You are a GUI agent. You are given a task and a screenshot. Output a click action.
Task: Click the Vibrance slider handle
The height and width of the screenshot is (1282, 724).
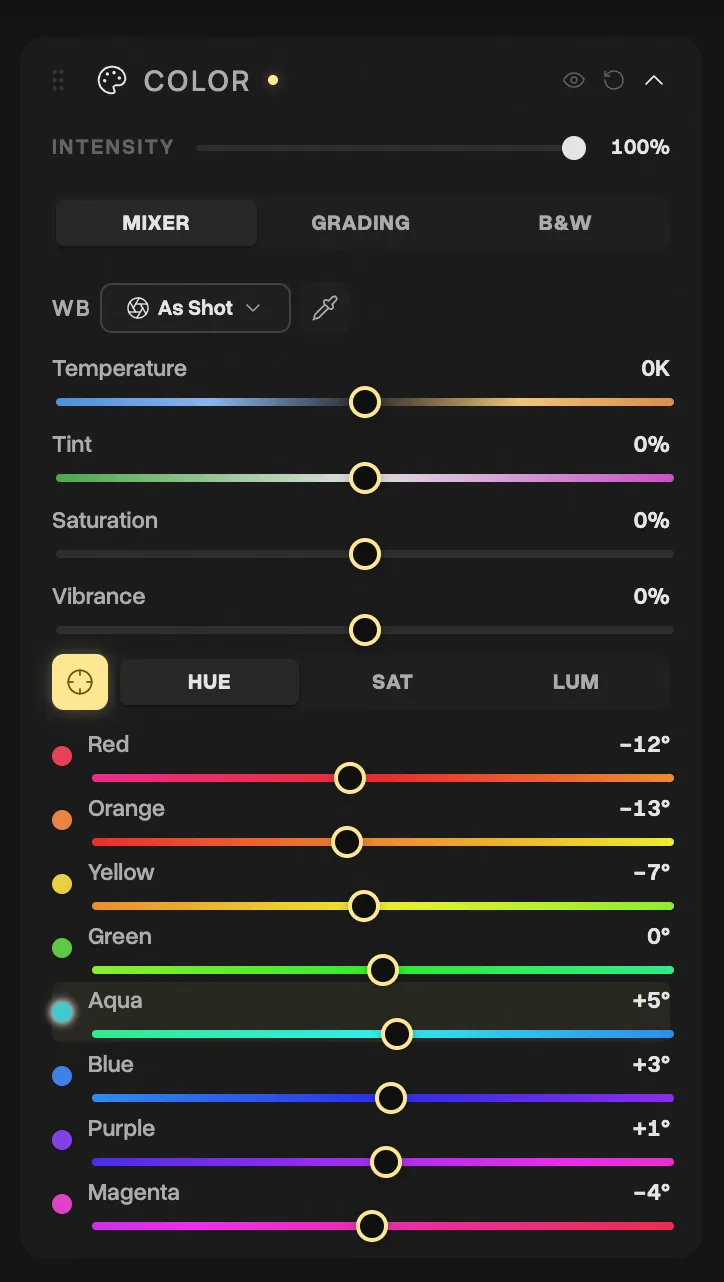point(364,630)
